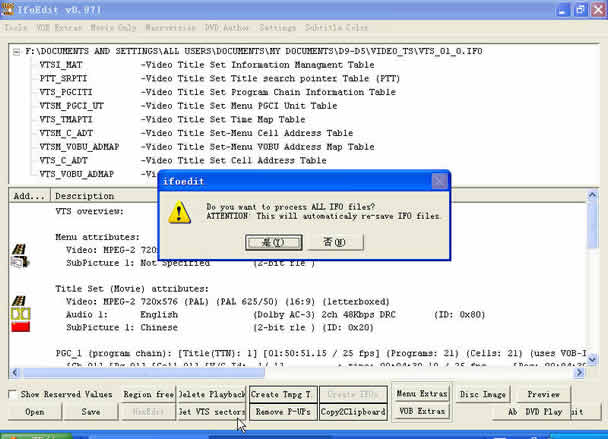Click the Save button
The image size is (608, 439).
click(91, 412)
